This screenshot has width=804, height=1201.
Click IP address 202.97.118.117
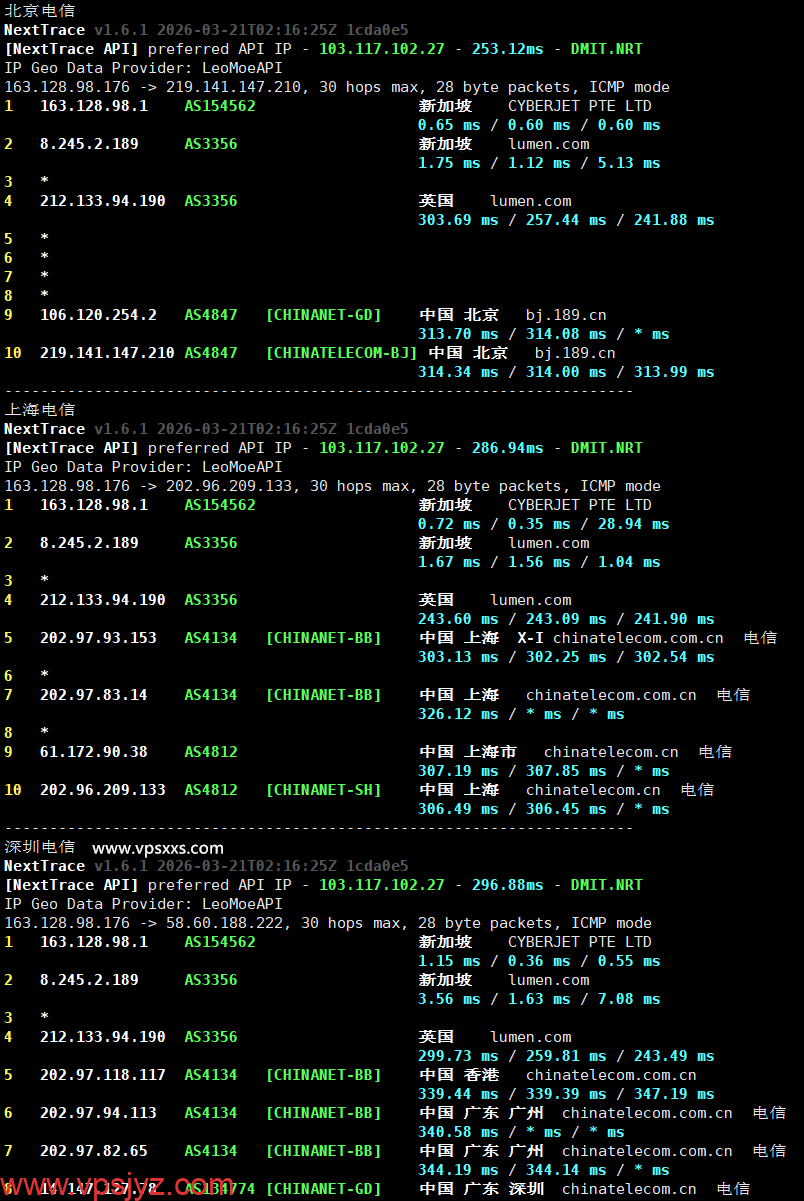click(102, 1075)
